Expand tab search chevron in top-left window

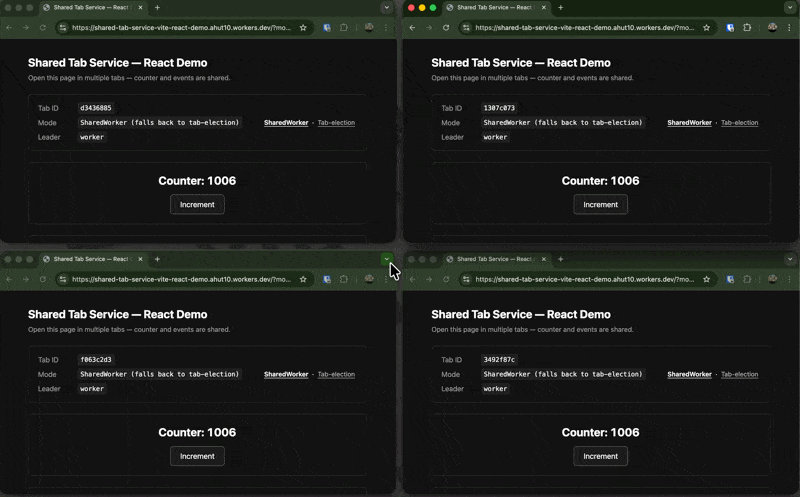(x=387, y=8)
